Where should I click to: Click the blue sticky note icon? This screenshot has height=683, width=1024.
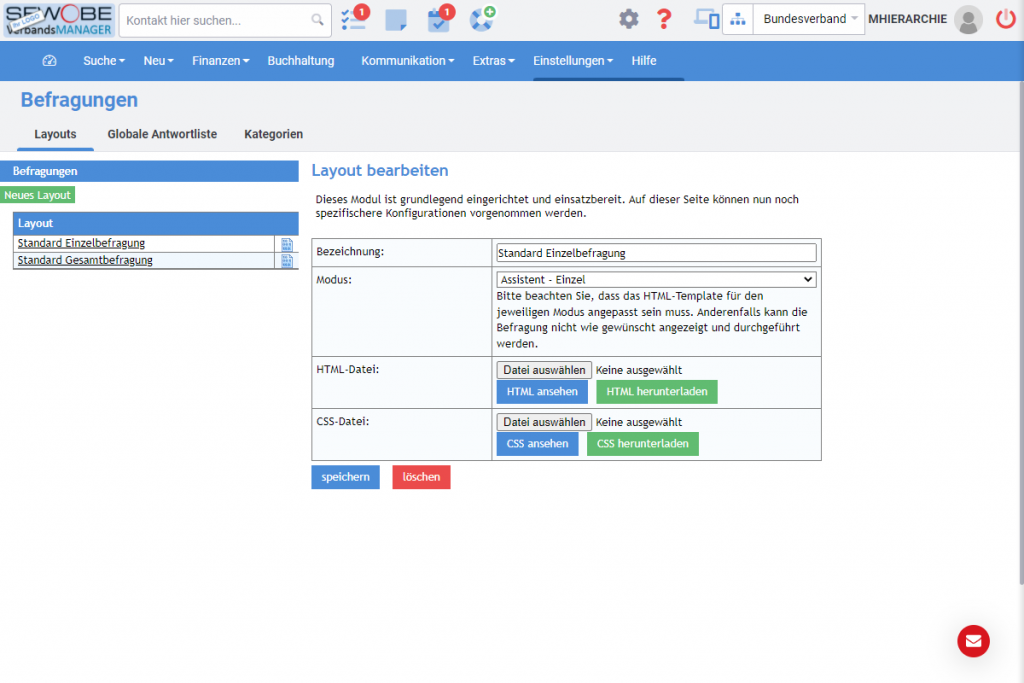396,19
